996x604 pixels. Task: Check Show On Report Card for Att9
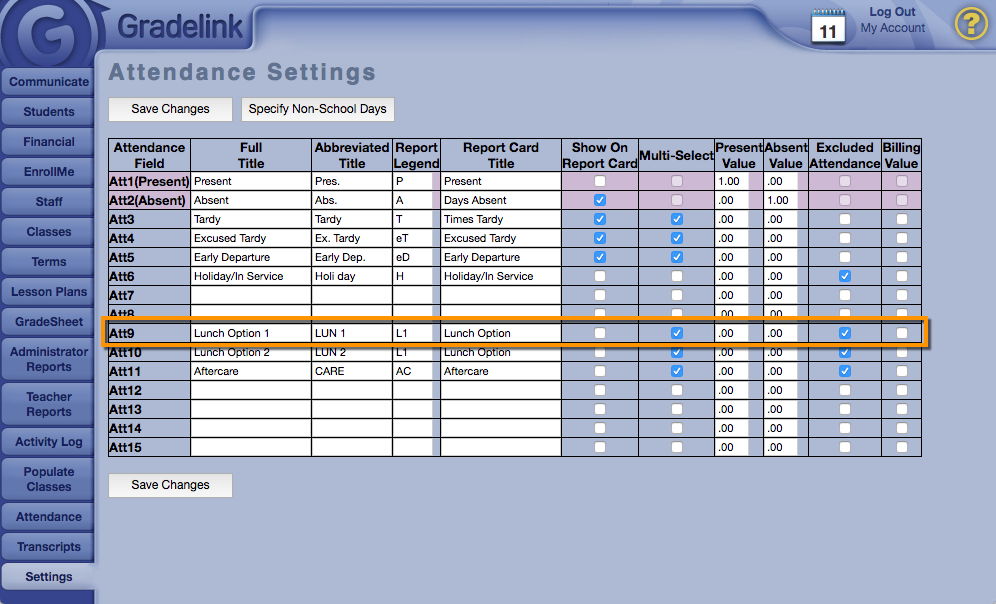[600, 333]
